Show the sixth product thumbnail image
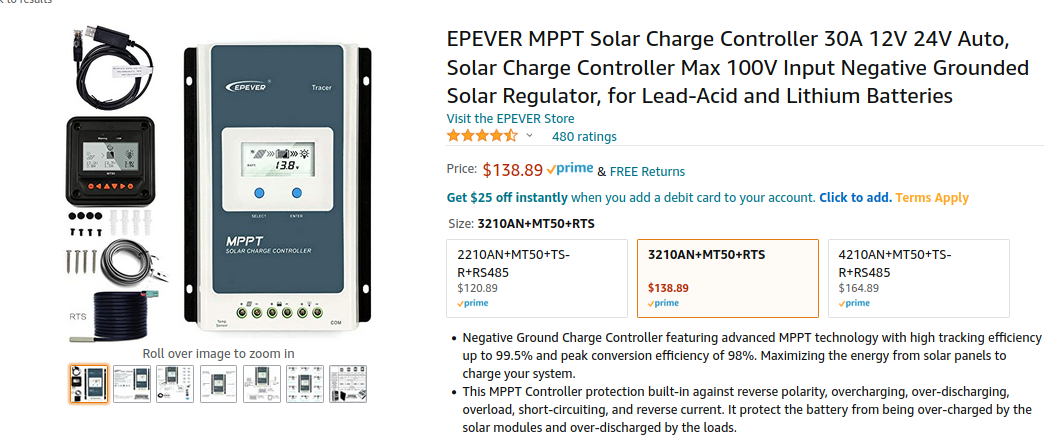 [304, 384]
